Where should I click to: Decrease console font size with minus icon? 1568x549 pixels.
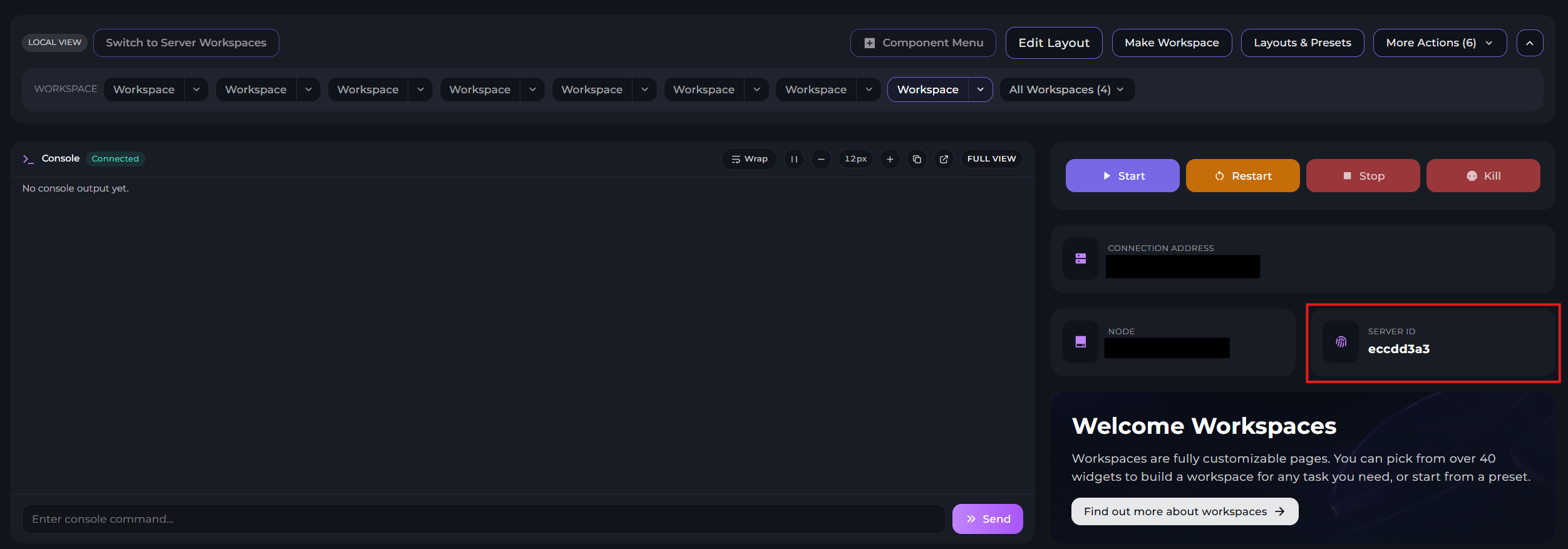pos(821,159)
